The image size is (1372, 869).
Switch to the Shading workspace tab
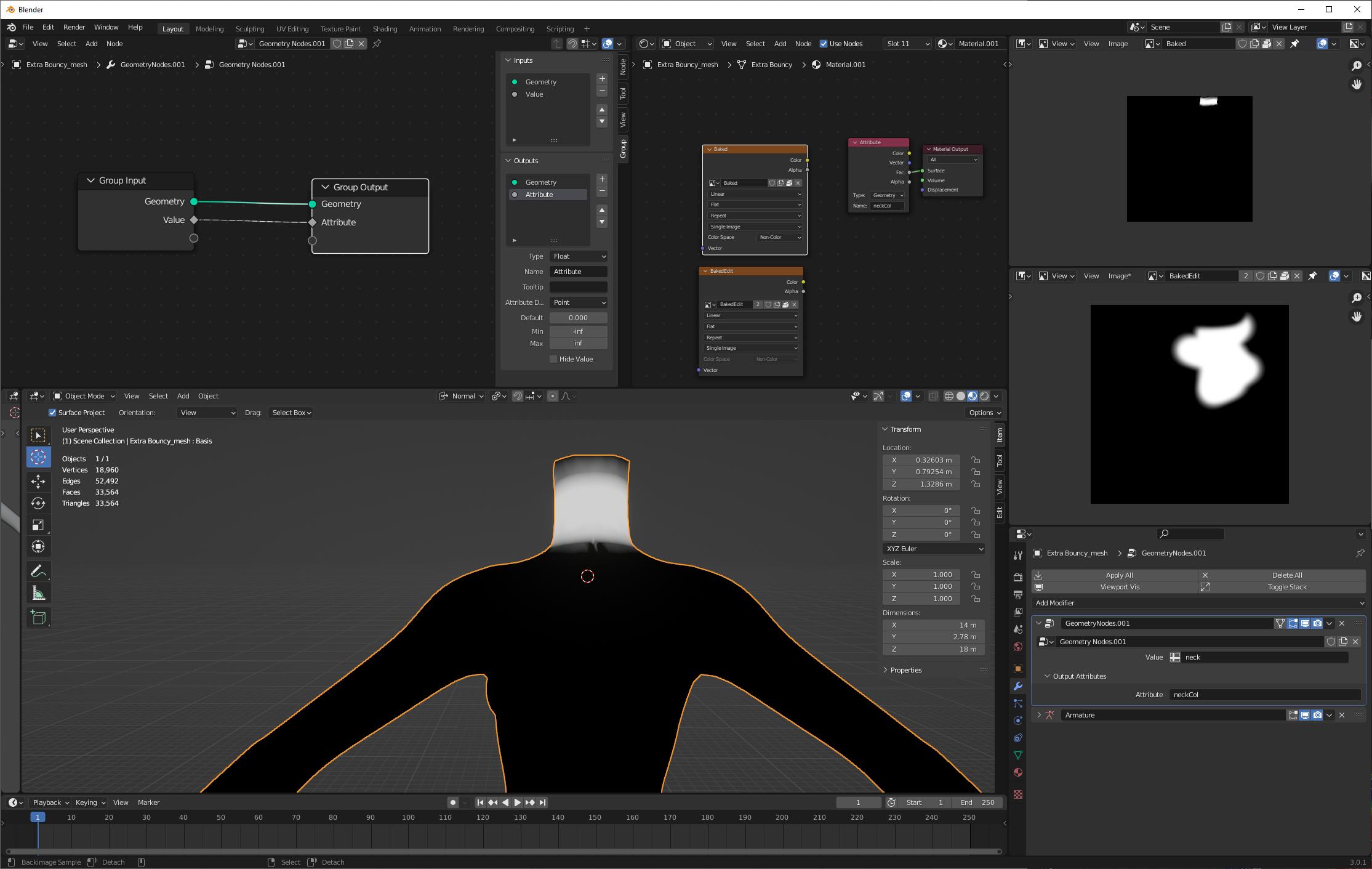tap(385, 28)
